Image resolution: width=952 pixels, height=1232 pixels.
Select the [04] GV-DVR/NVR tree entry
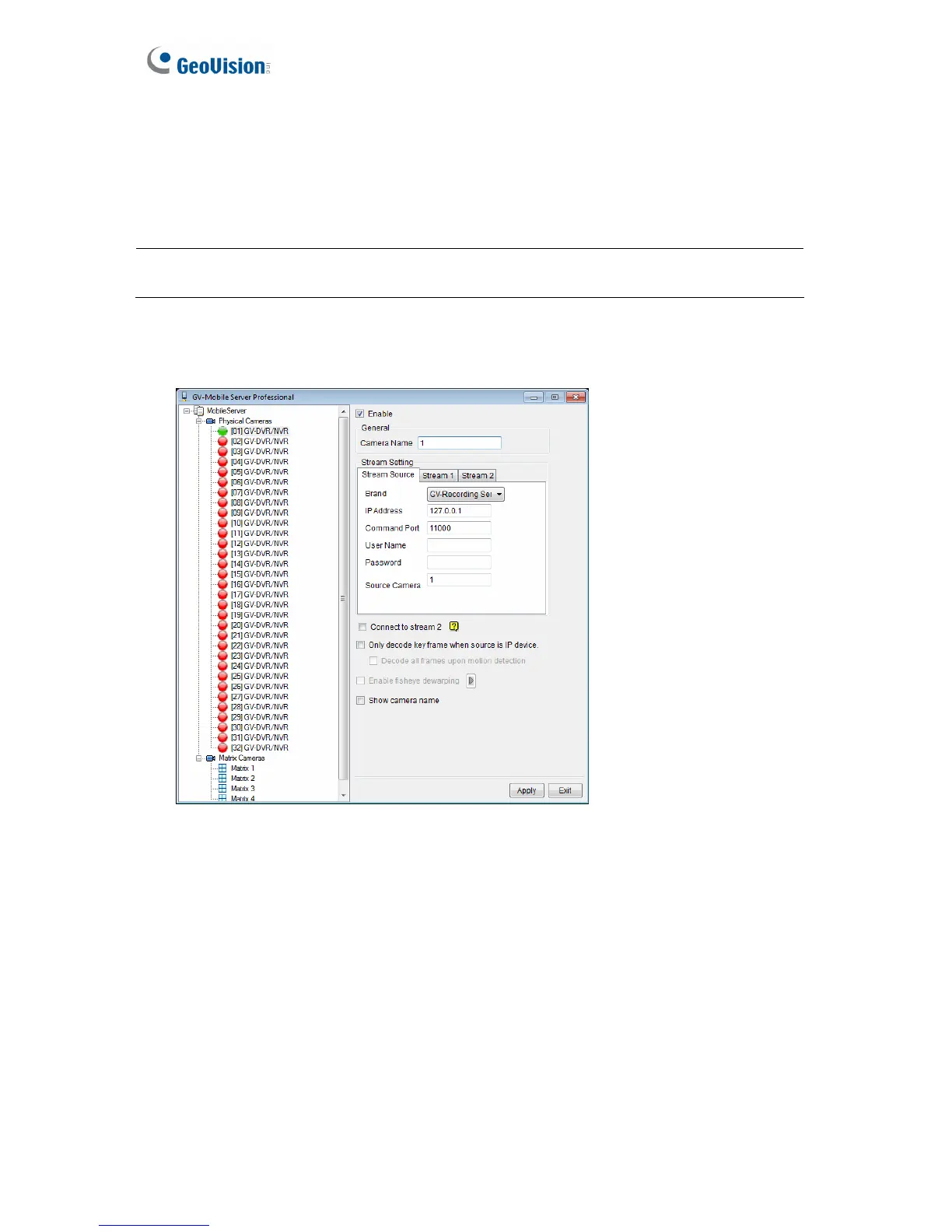[260, 462]
